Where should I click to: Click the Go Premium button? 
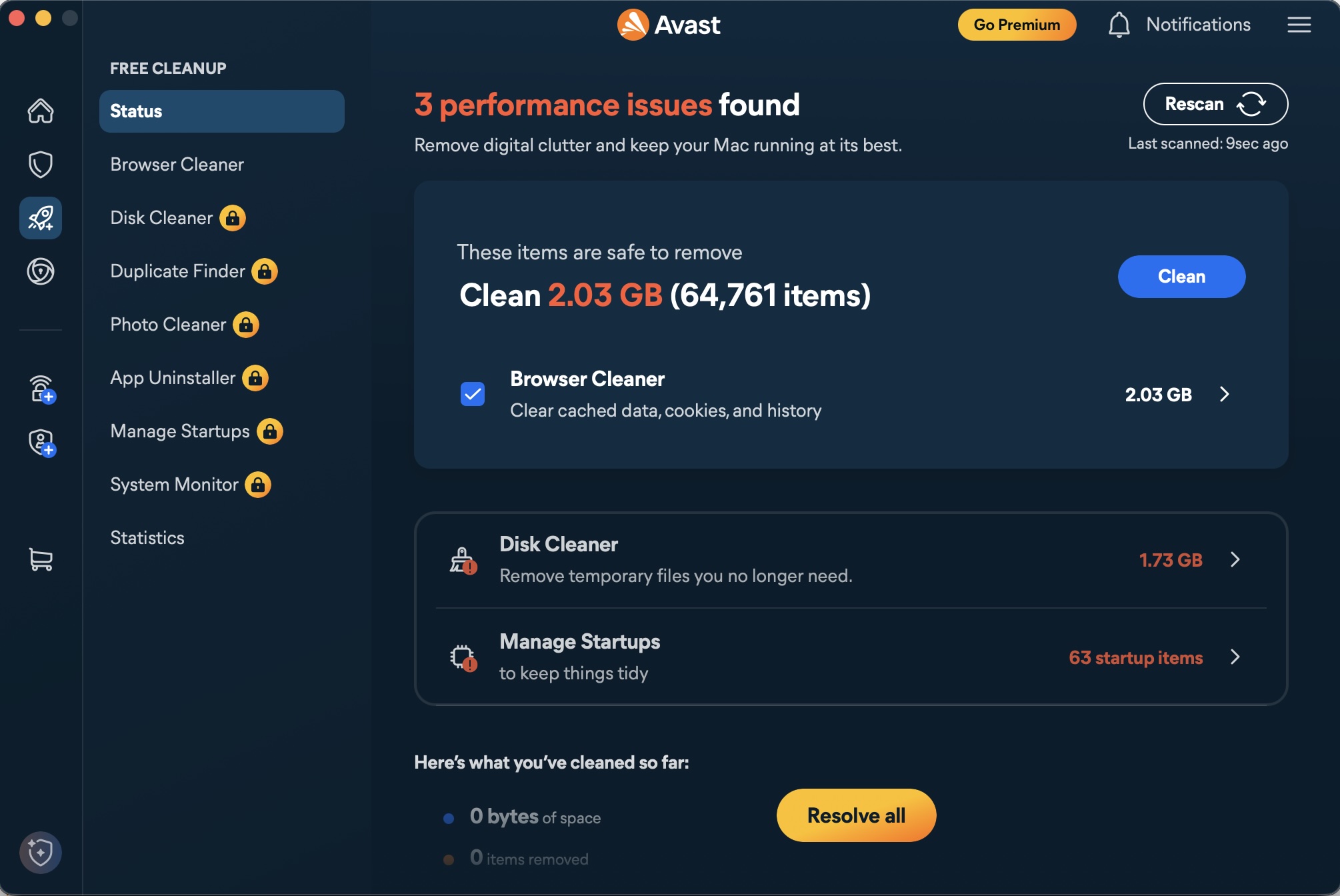pyautogui.click(x=1017, y=25)
